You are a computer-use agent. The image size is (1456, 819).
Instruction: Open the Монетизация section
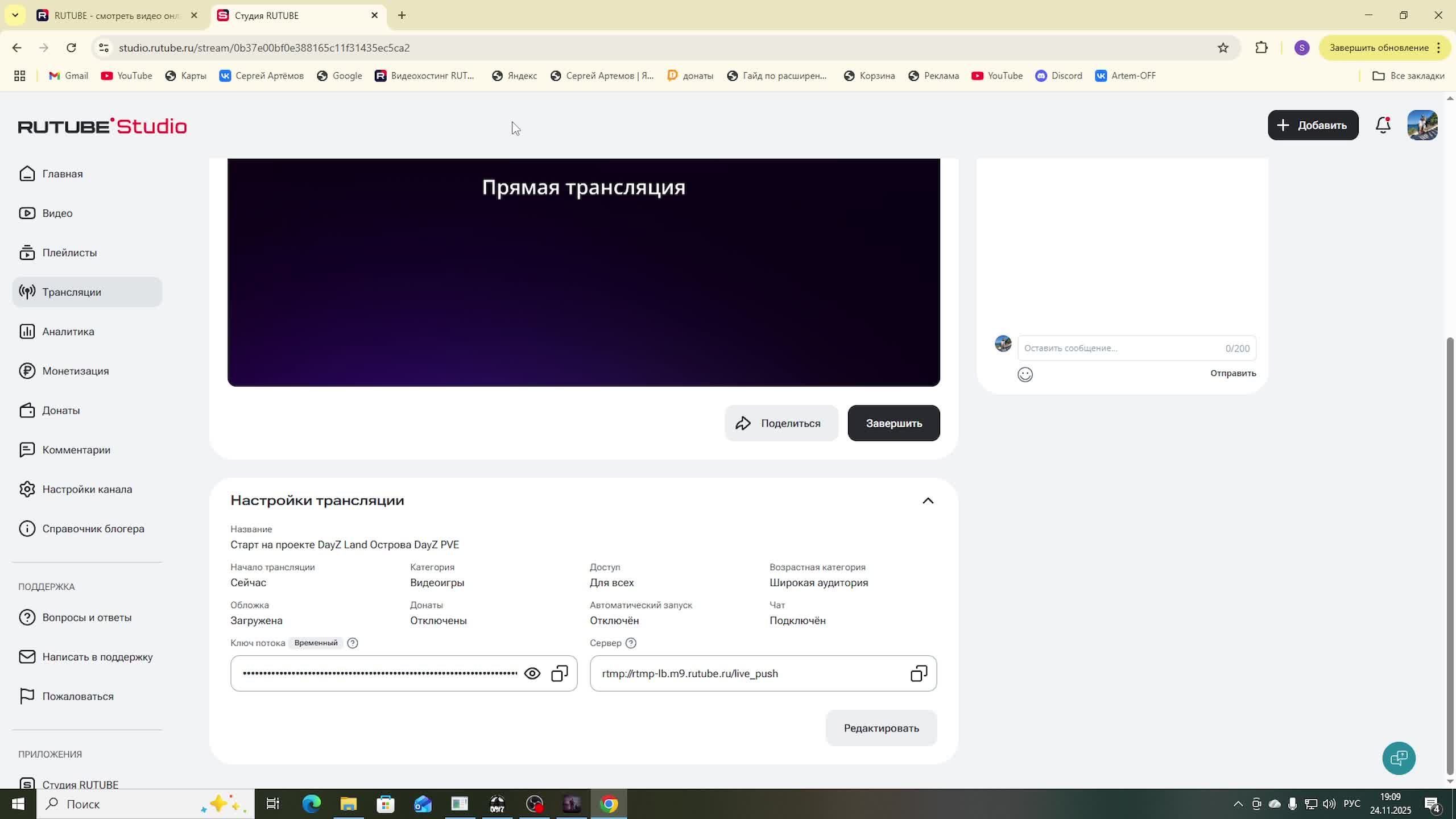coord(75,371)
